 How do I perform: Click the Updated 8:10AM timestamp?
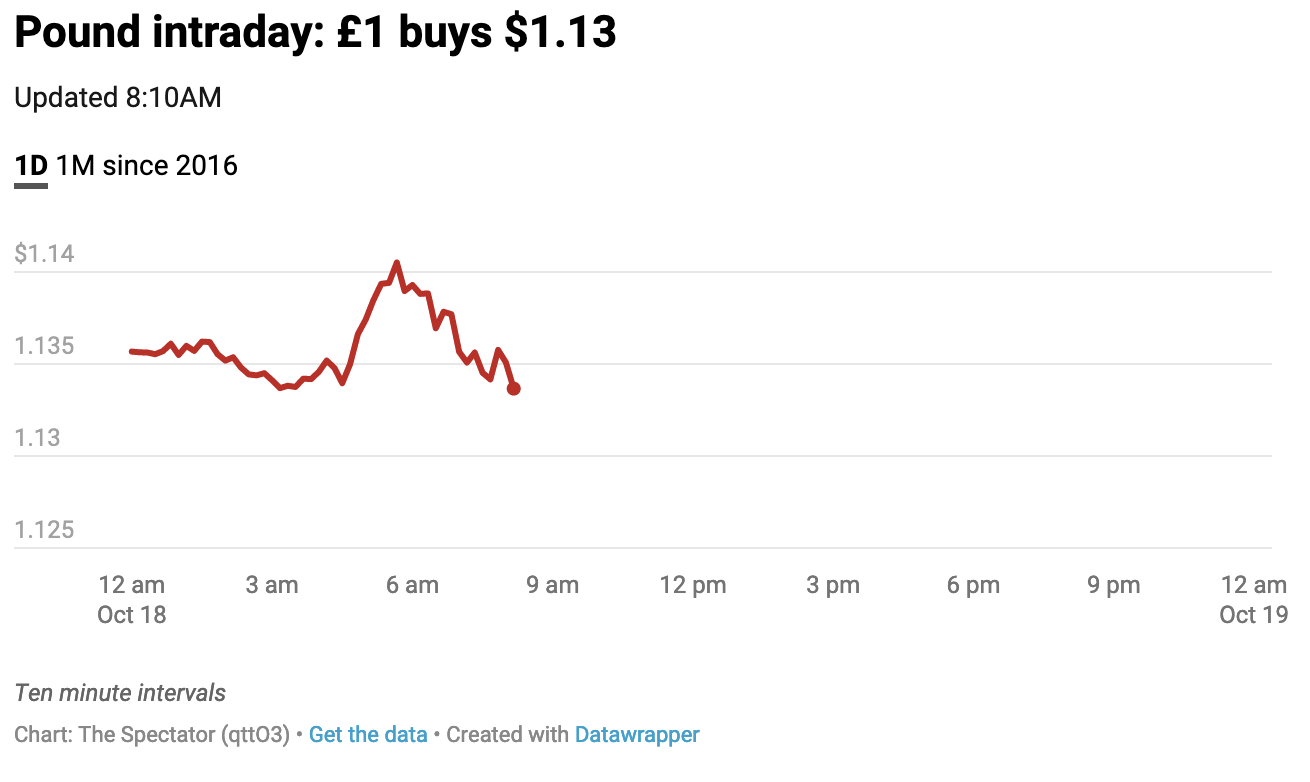click(x=118, y=98)
